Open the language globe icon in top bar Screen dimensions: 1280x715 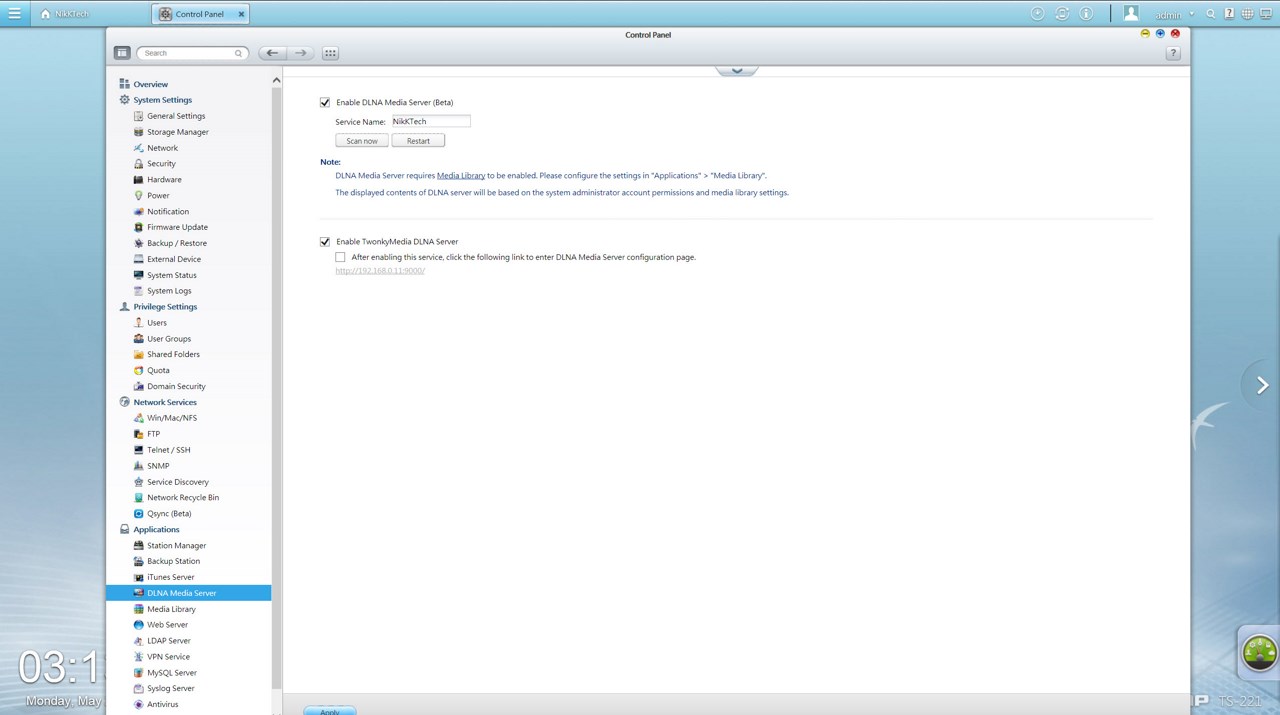(x=1247, y=14)
